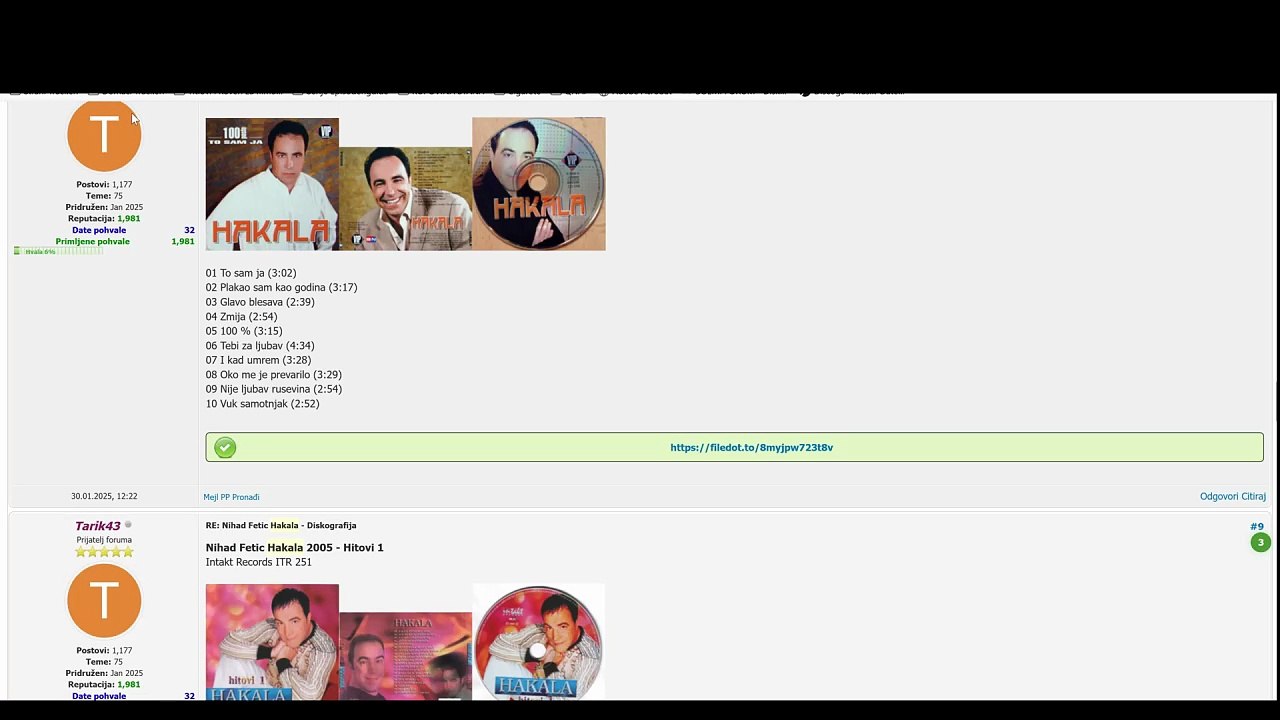The image size is (1280, 720).
Task: Click the heading Nihad Fetic Hakala 2005 - Hitovi 1
Action: pyautogui.click(x=295, y=547)
